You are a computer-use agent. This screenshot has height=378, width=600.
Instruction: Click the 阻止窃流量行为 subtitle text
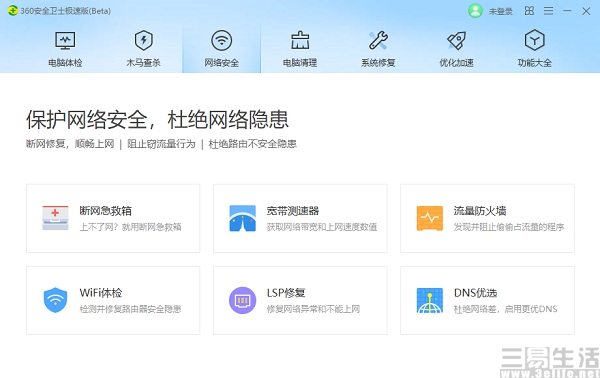161,144
